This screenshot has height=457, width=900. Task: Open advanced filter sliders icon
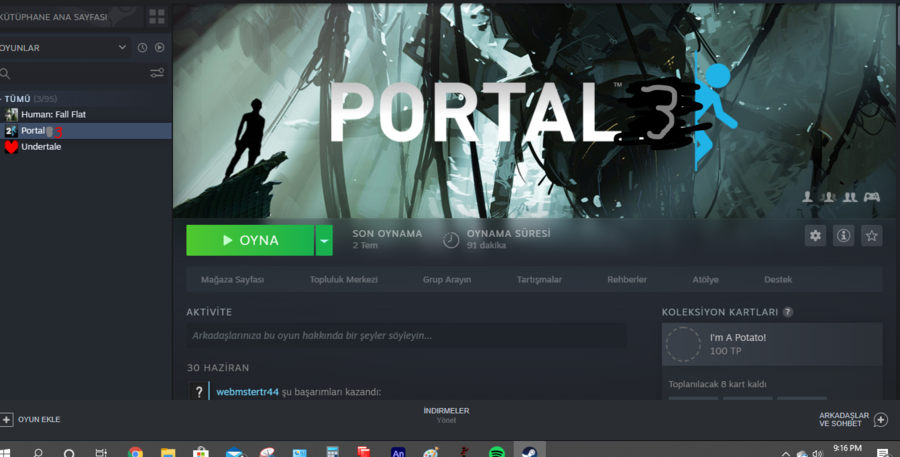157,73
